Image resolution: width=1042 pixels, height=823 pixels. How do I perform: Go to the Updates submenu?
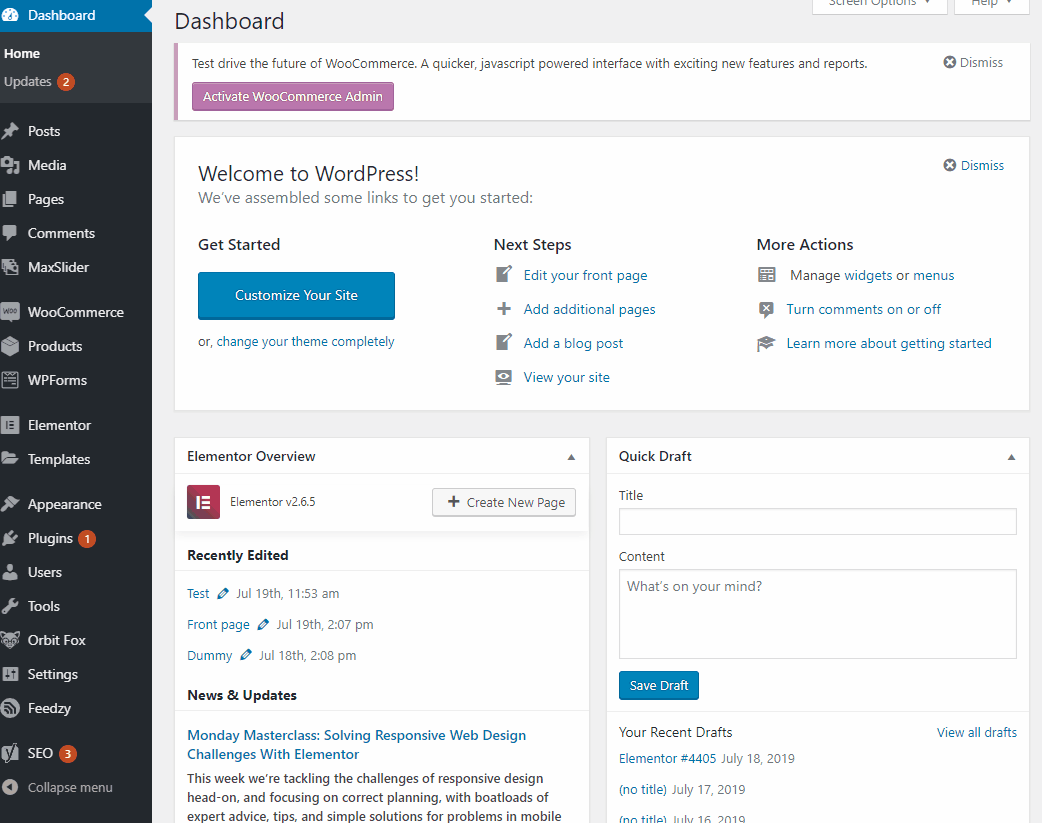(28, 82)
